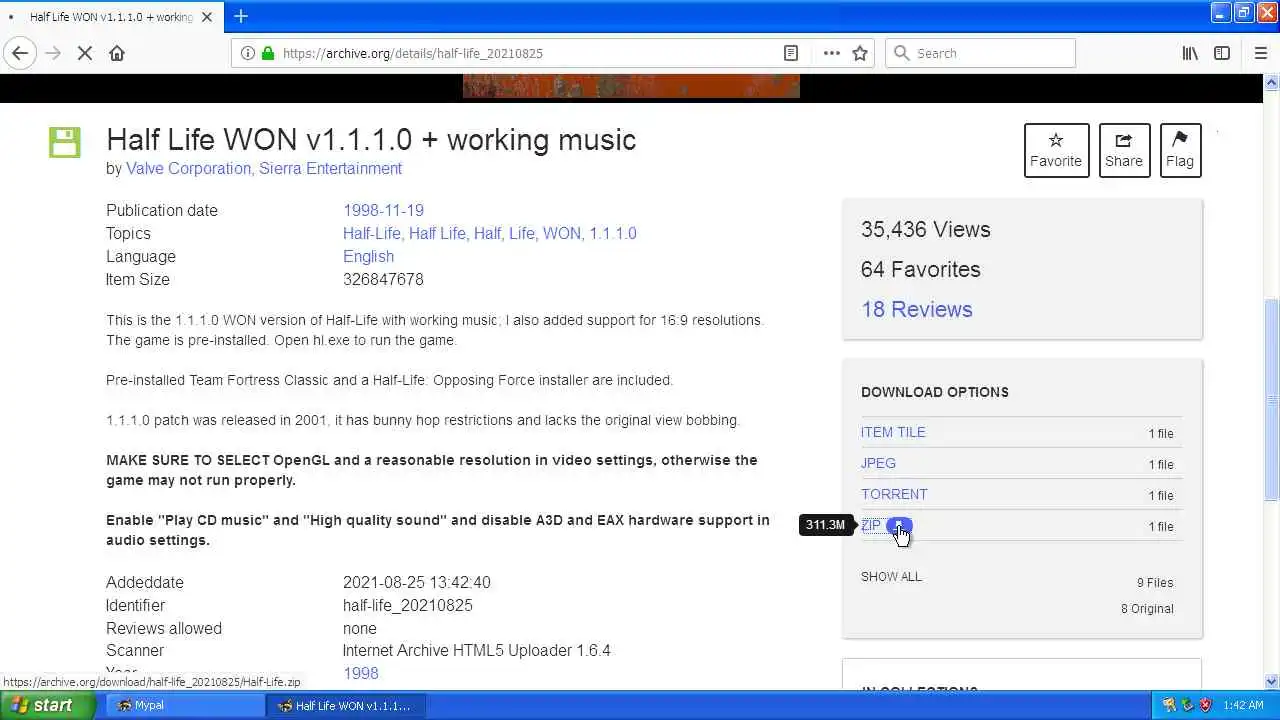The image size is (1280, 720).
Task: Download the ZIP file link
Action: coord(871,525)
